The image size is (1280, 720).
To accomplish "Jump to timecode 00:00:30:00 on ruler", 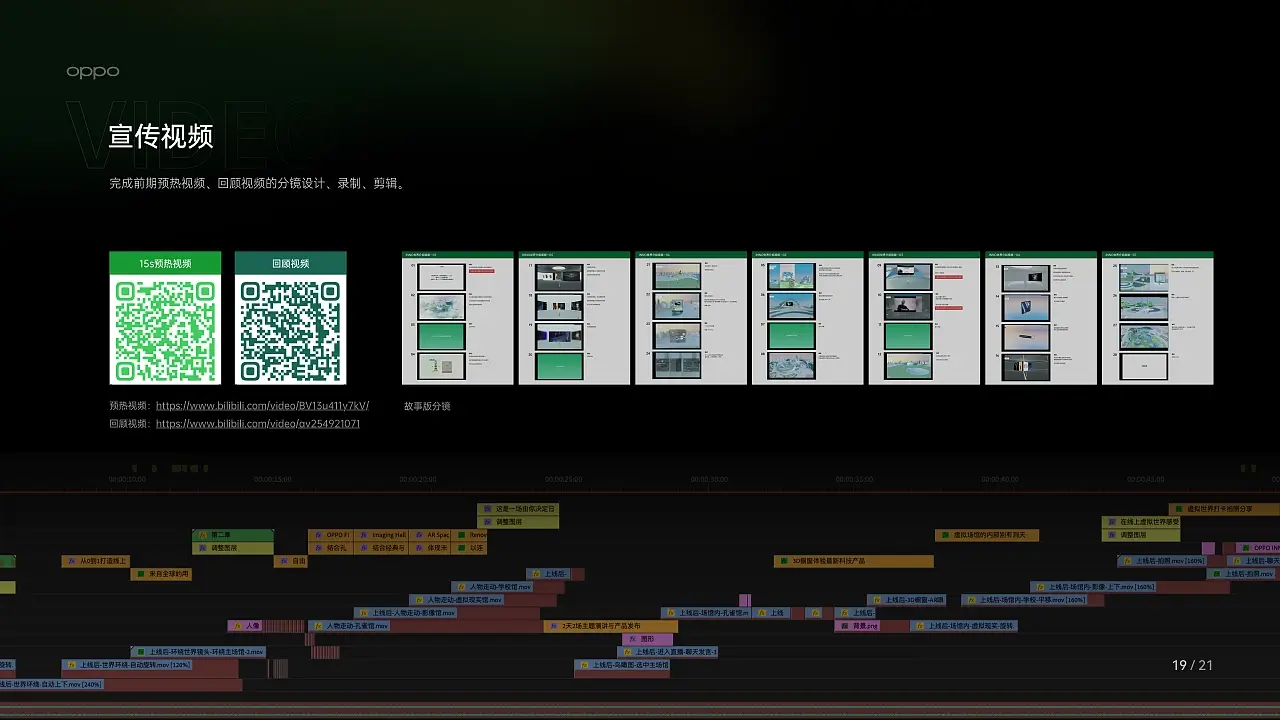I will click(709, 479).
